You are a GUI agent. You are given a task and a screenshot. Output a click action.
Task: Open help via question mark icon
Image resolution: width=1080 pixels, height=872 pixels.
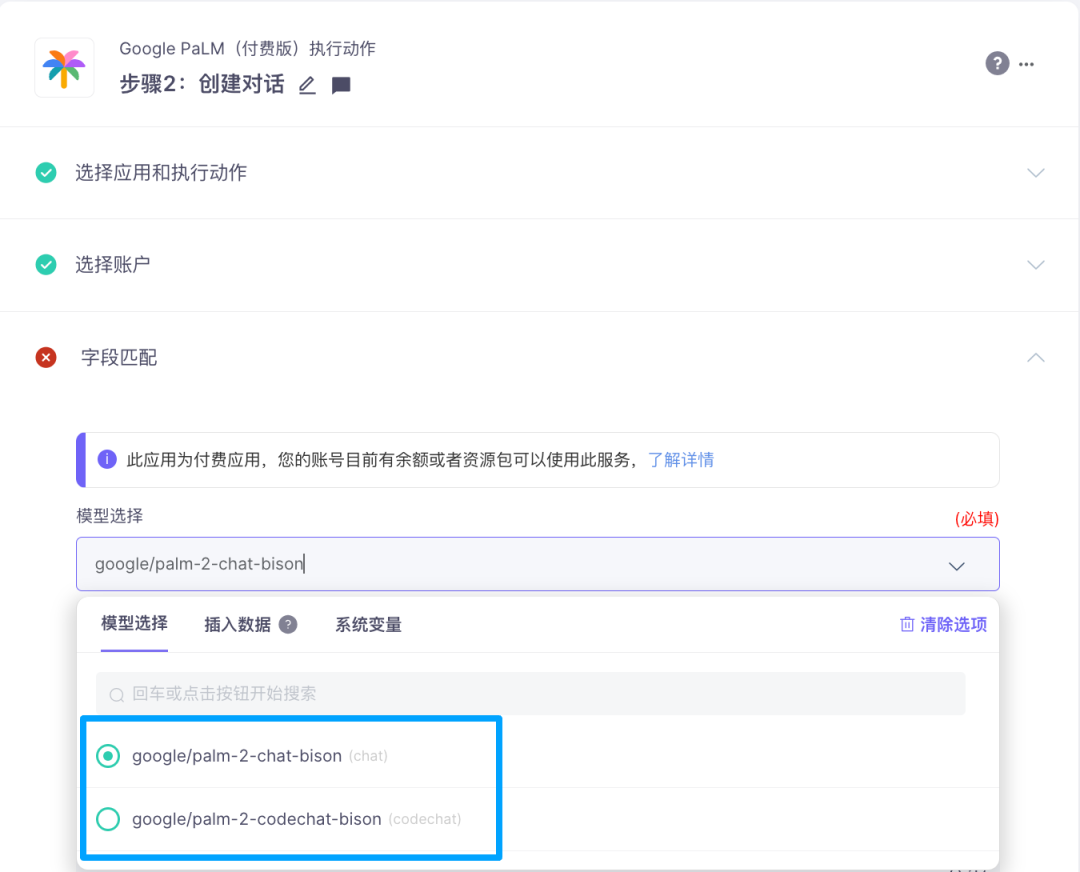(x=997, y=63)
